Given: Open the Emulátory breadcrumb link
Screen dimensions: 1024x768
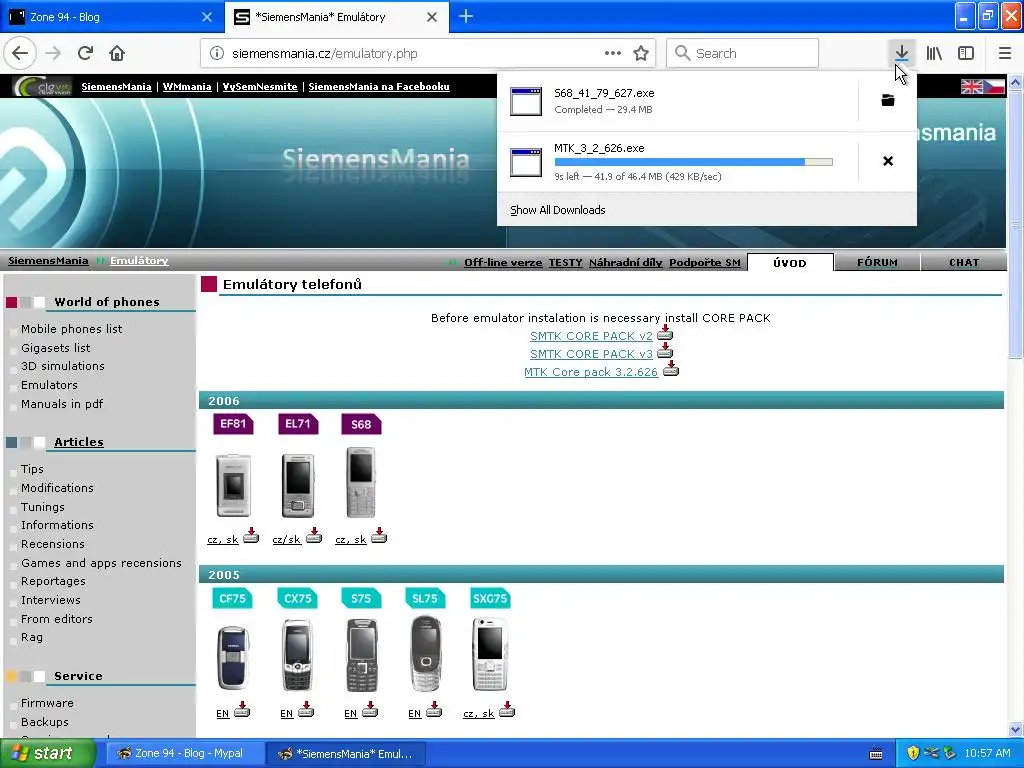Looking at the screenshot, I should tap(139, 261).
